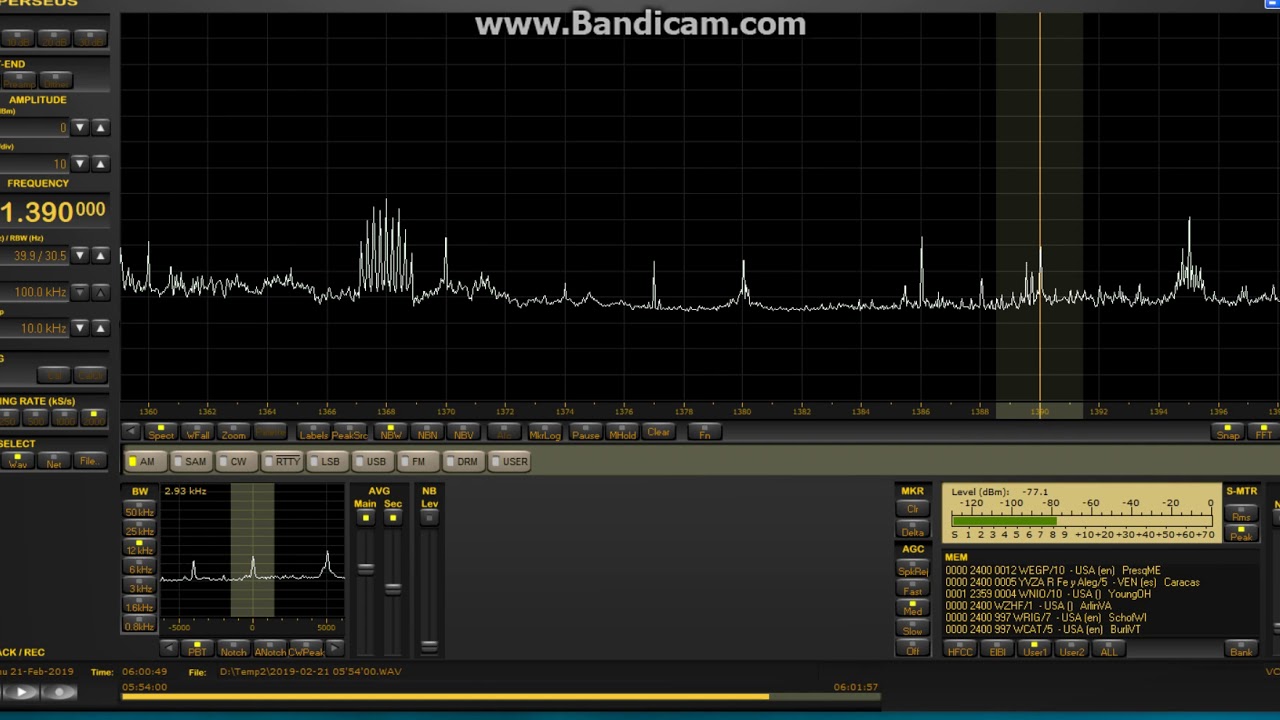Click the Fn function button
The width and height of the screenshot is (1280, 720).
tap(705, 432)
